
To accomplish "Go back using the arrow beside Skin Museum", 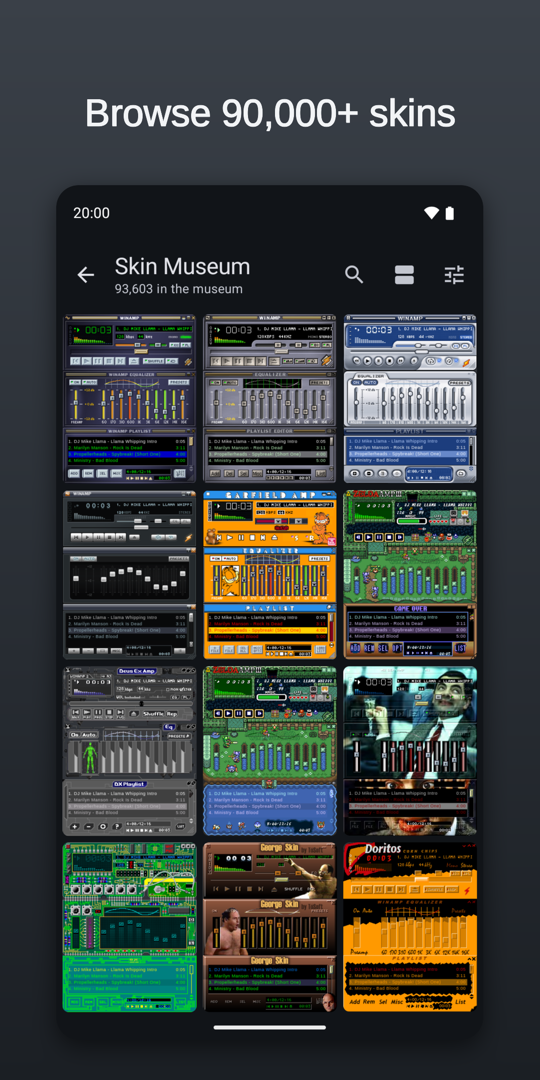I will (85, 275).
